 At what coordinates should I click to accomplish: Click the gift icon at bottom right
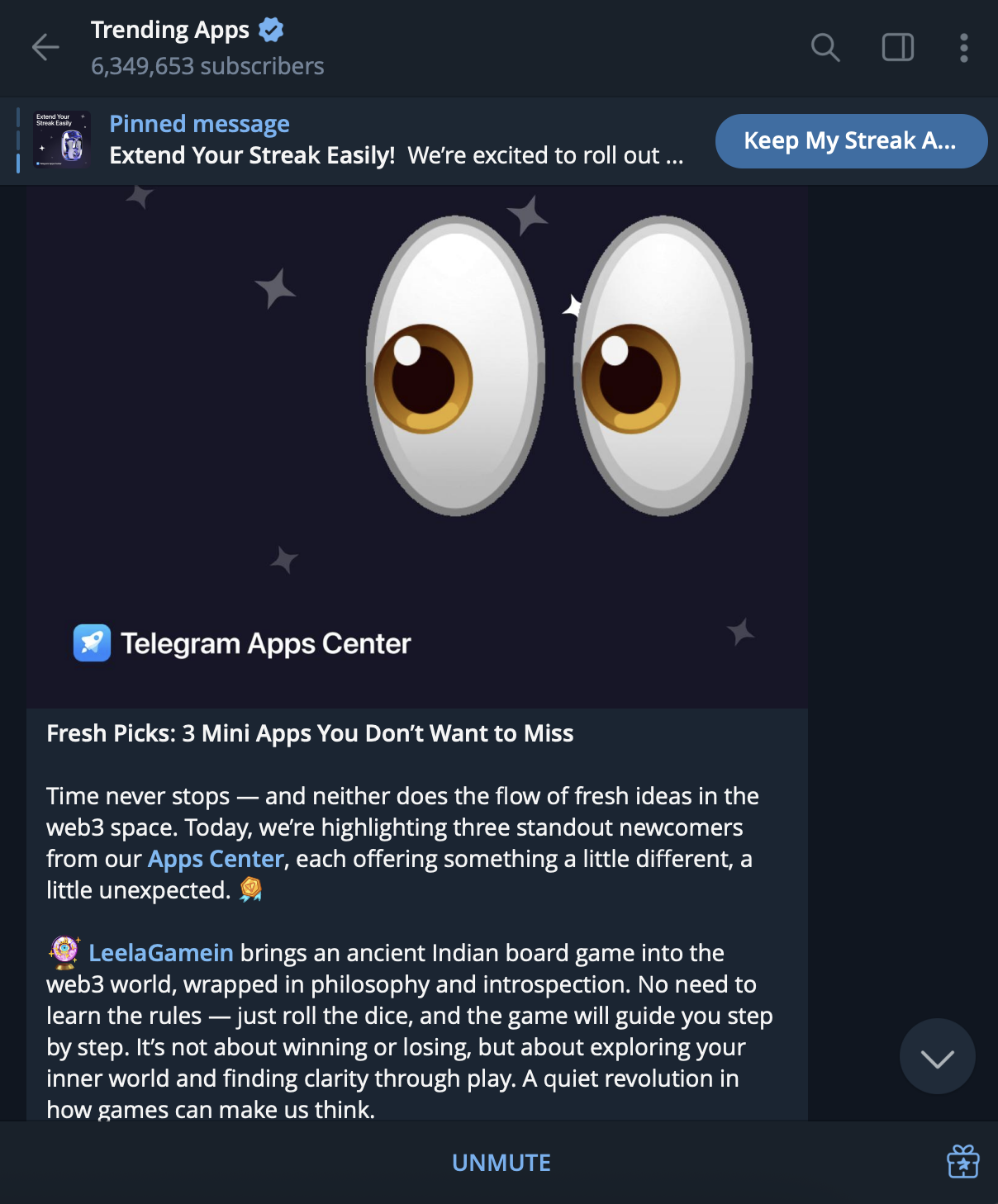click(x=962, y=1162)
